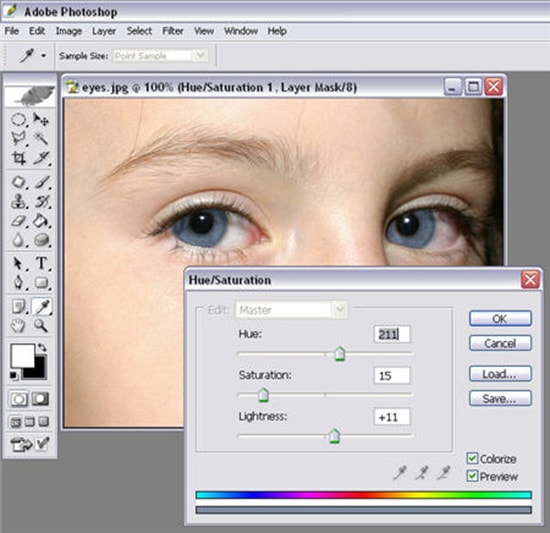550x533 pixels.
Task: Toggle the Preview checkbox
Action: [472, 476]
